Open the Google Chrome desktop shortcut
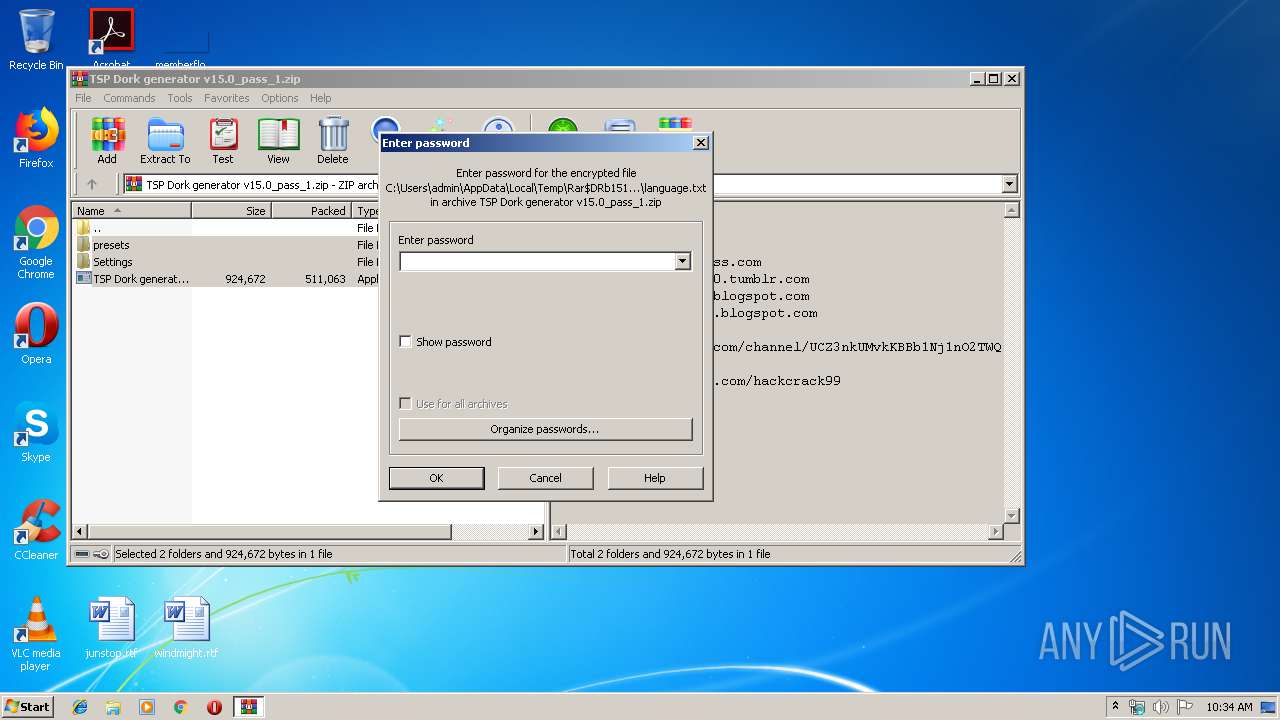Screen dimensions: 1280x720 point(36,243)
